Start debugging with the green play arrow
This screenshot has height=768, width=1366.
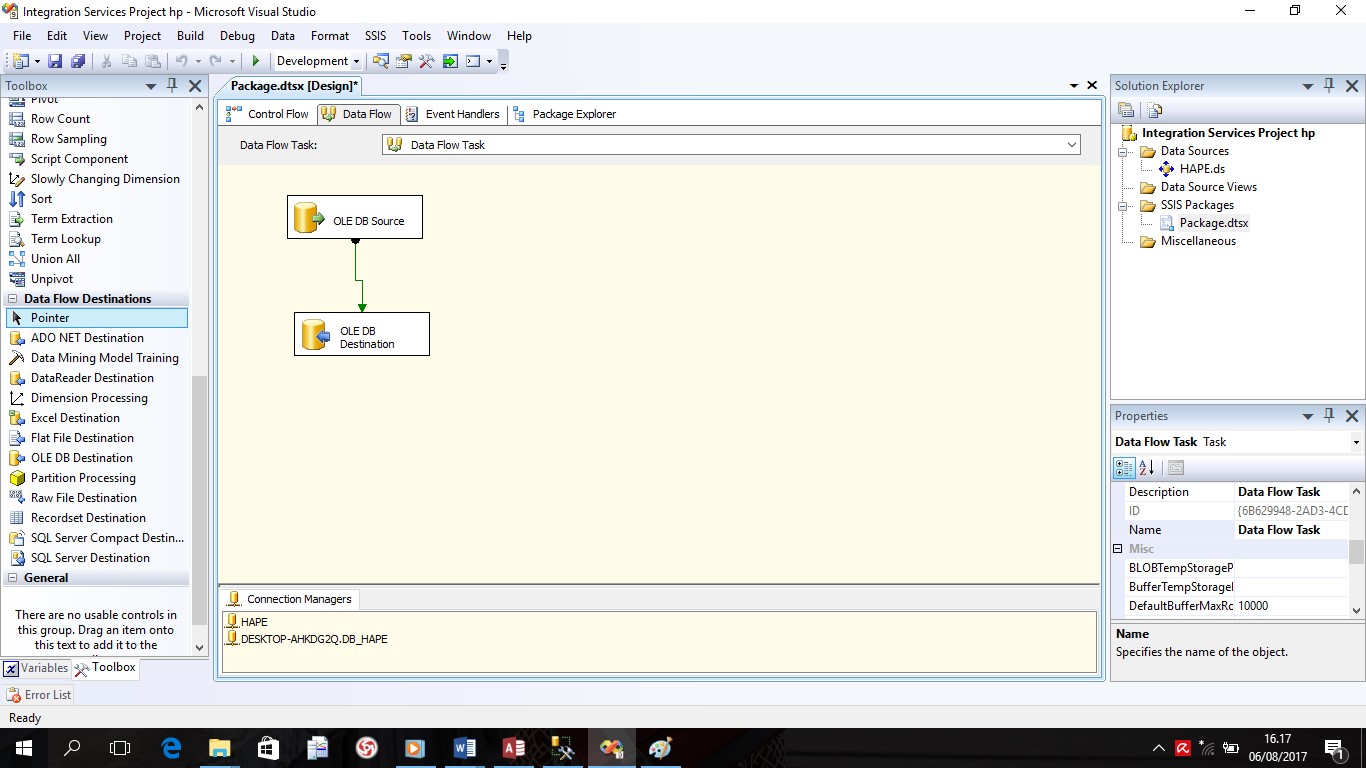click(256, 61)
